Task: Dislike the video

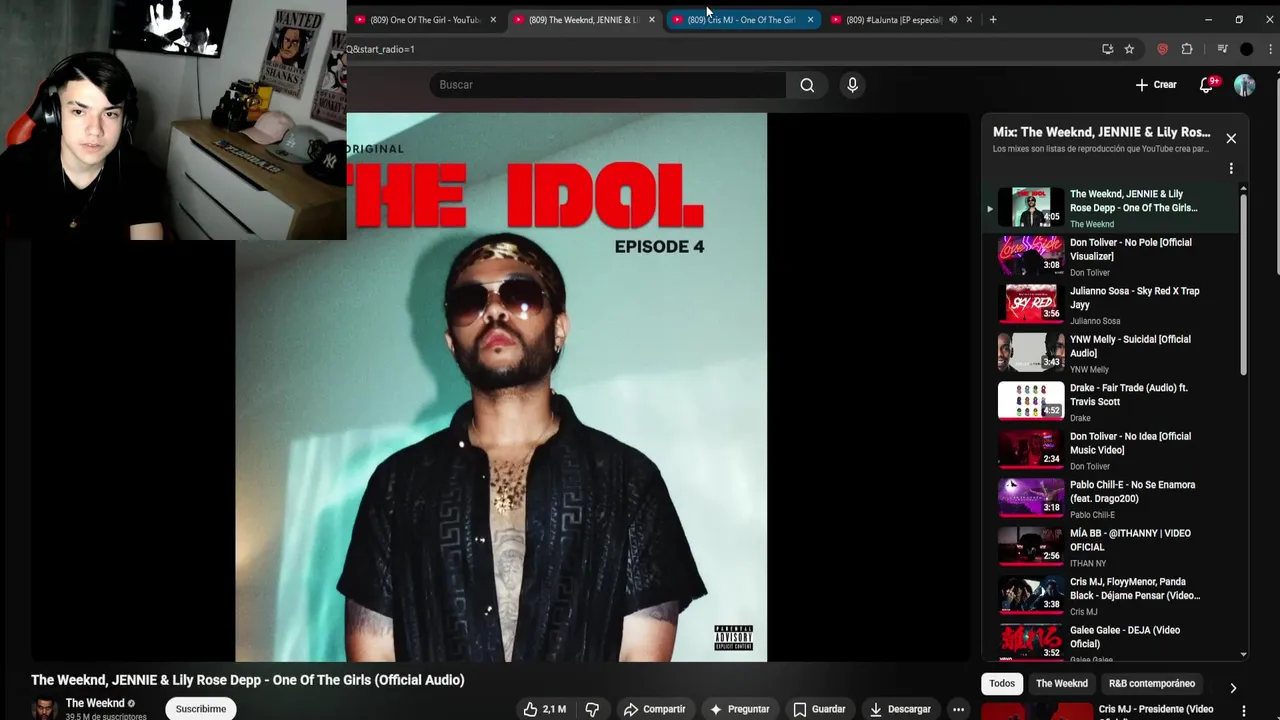Action: (x=592, y=709)
